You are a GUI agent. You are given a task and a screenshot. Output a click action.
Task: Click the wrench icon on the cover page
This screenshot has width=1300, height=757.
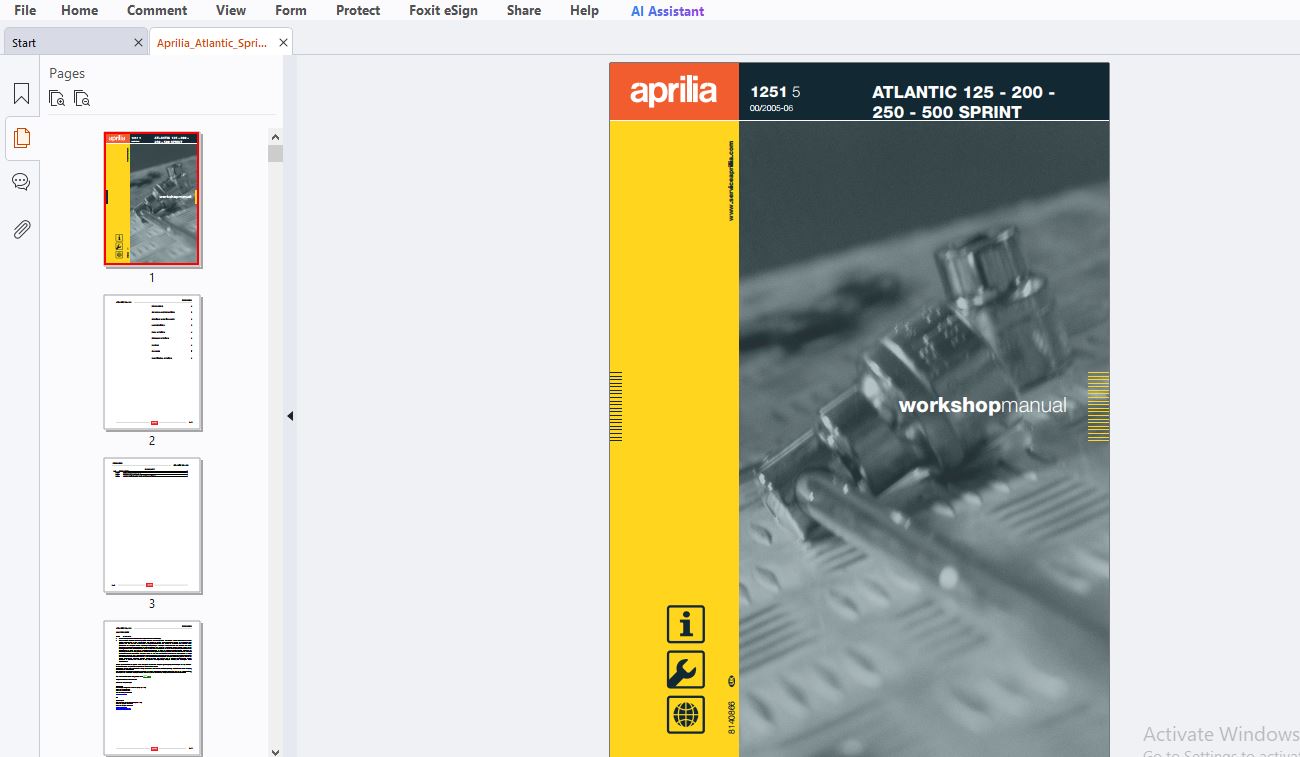[x=686, y=670]
